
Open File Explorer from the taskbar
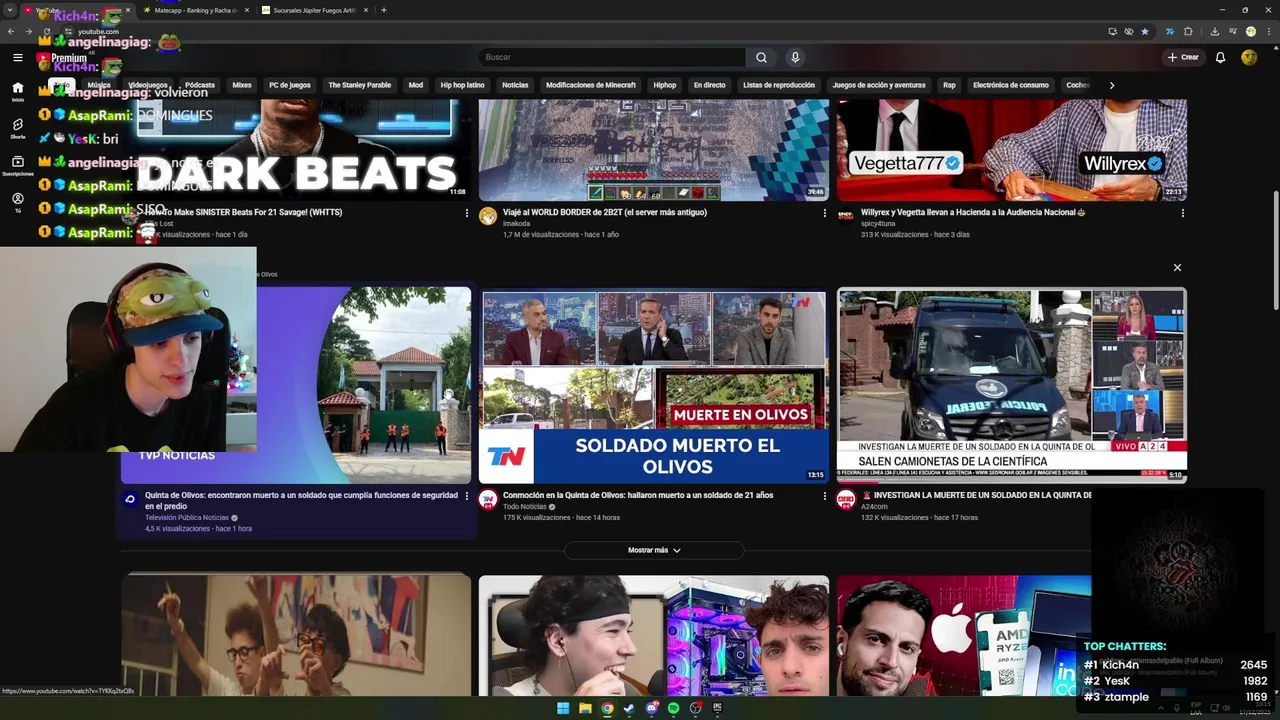point(585,708)
